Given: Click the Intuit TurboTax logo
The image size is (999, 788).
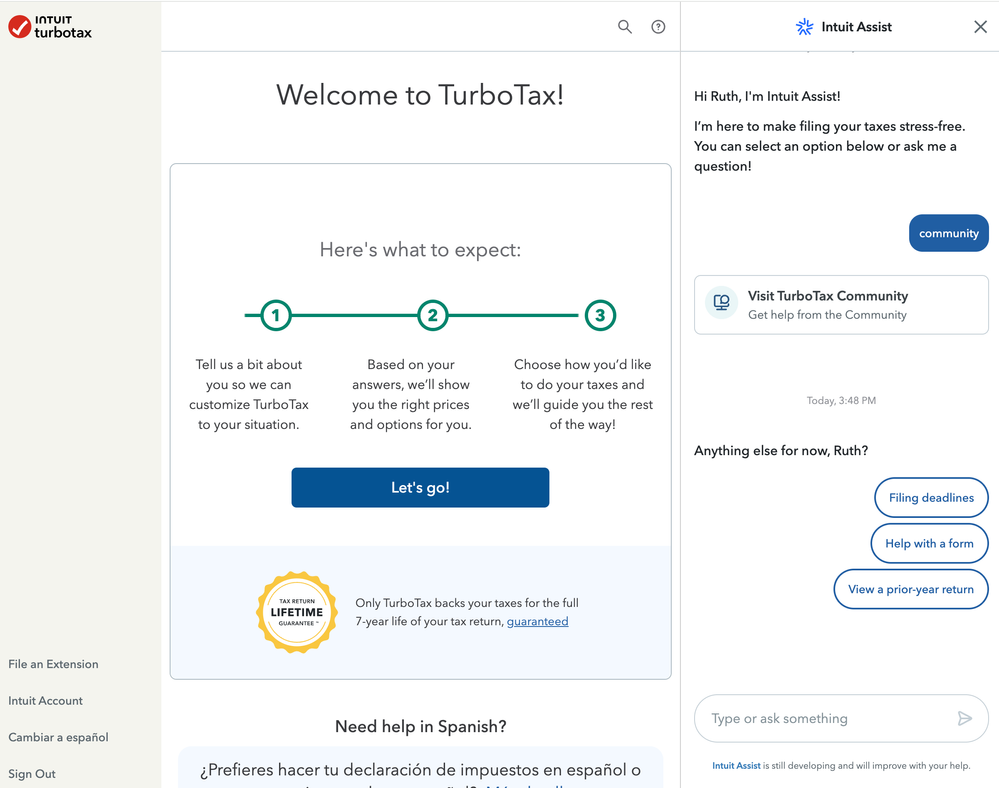Looking at the screenshot, I should pos(50,27).
